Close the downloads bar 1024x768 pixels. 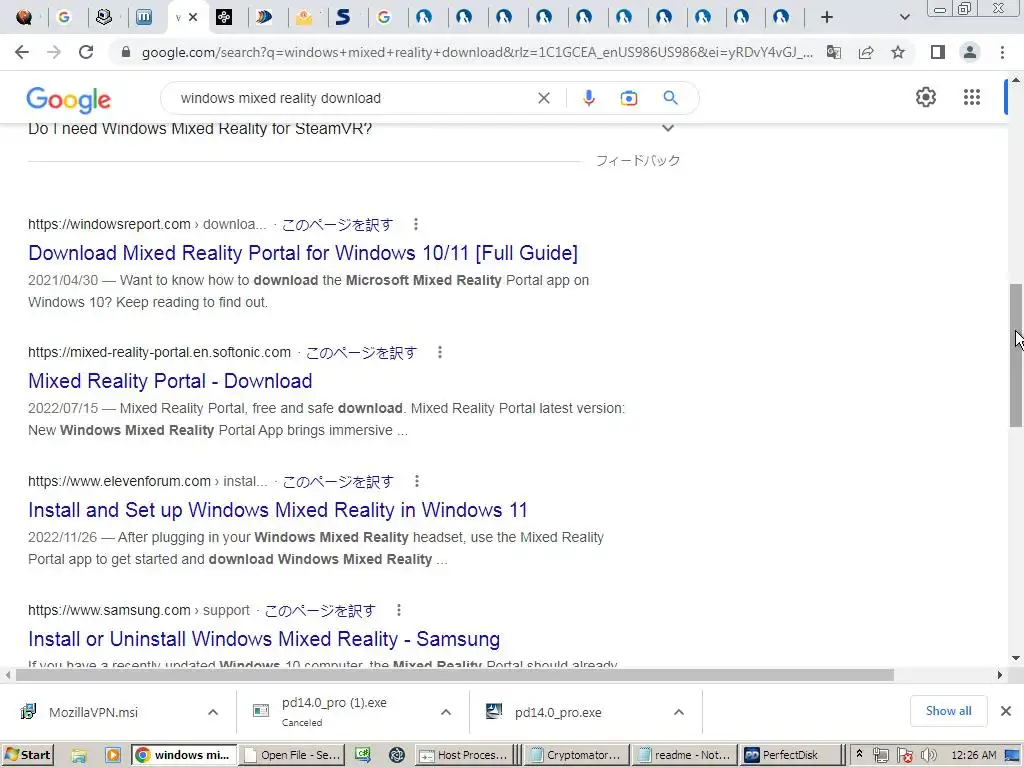1006,711
